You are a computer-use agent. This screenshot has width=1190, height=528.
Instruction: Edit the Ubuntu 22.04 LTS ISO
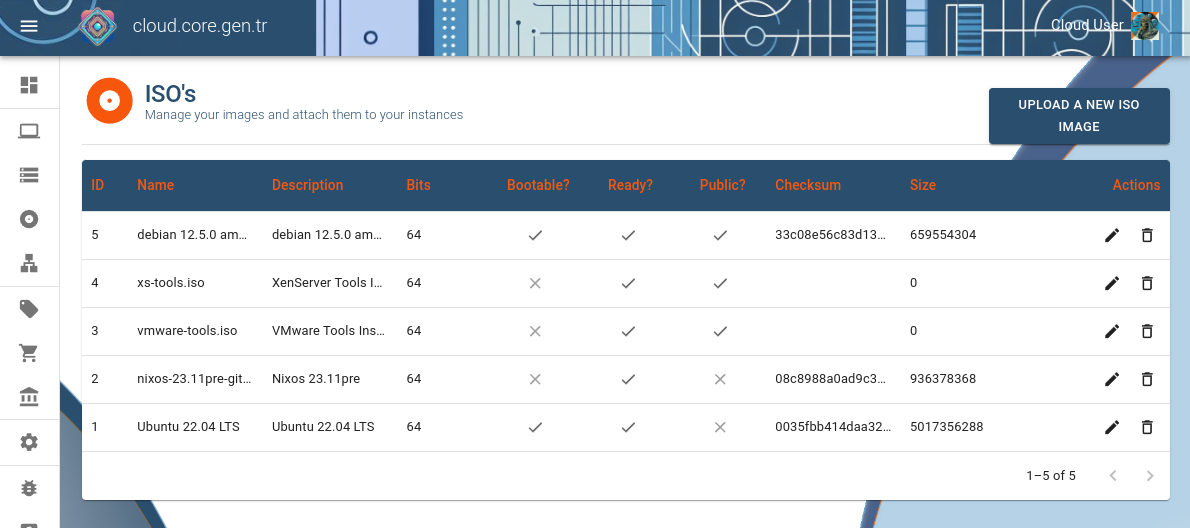pyautogui.click(x=1112, y=427)
